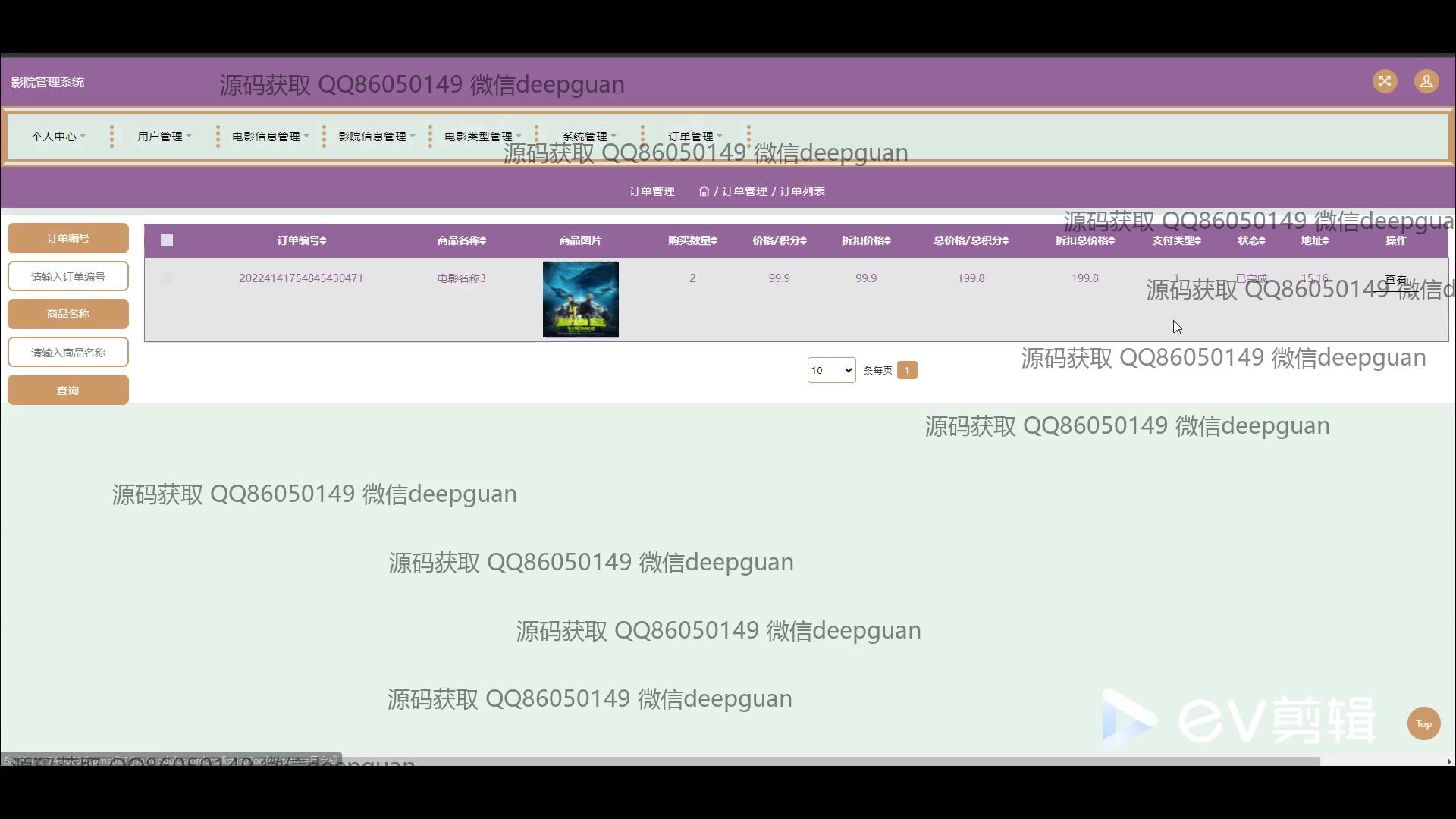Toggle the select-all checkbox in table header
The image size is (1456, 819).
[167, 240]
